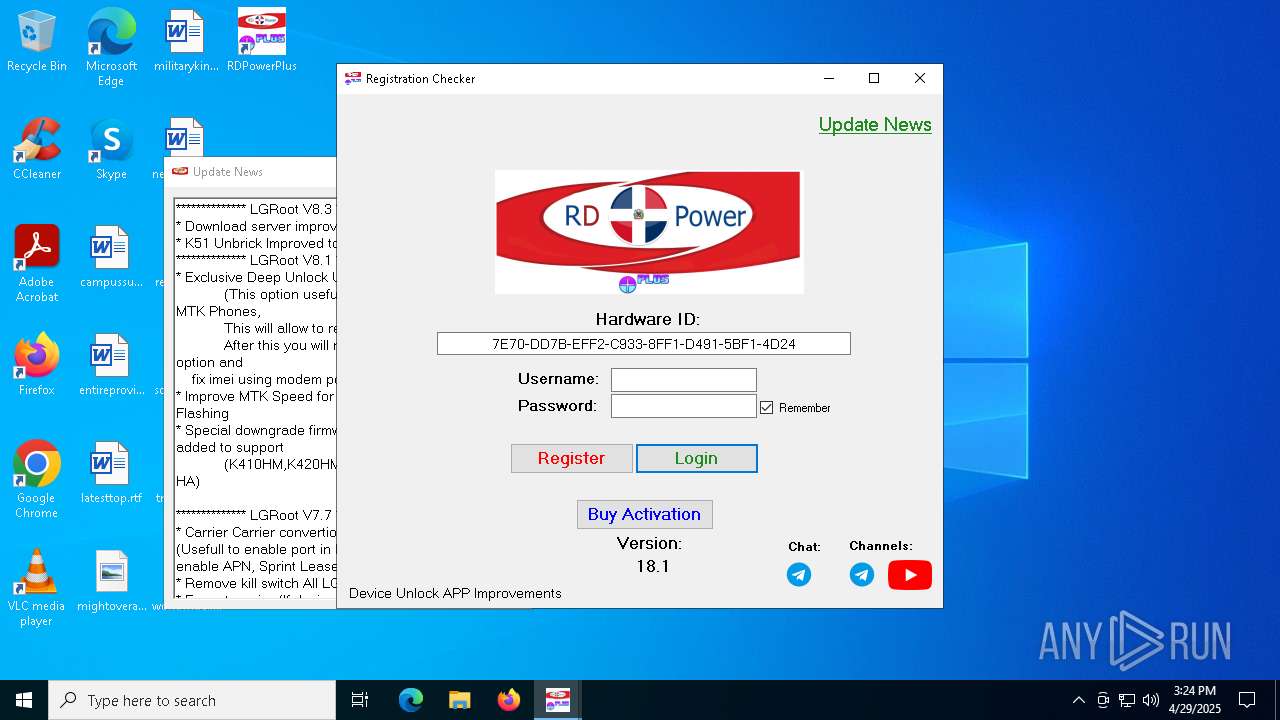
Task: Open the Windows Start menu
Action: tap(24, 700)
